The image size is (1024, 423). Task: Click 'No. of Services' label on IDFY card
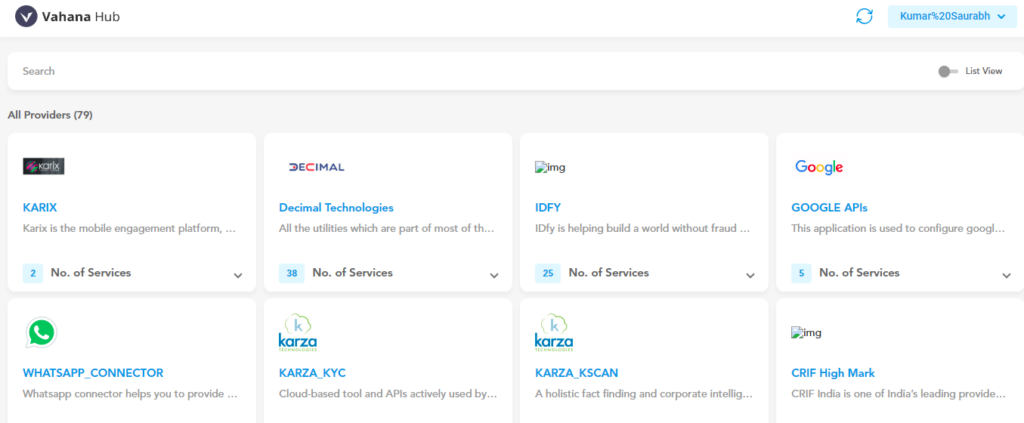click(609, 273)
